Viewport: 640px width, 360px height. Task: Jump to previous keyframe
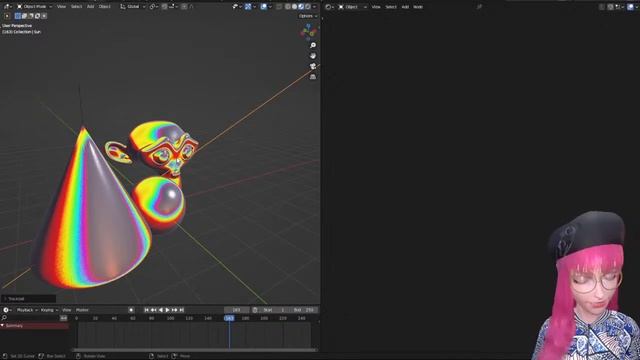coord(153,310)
